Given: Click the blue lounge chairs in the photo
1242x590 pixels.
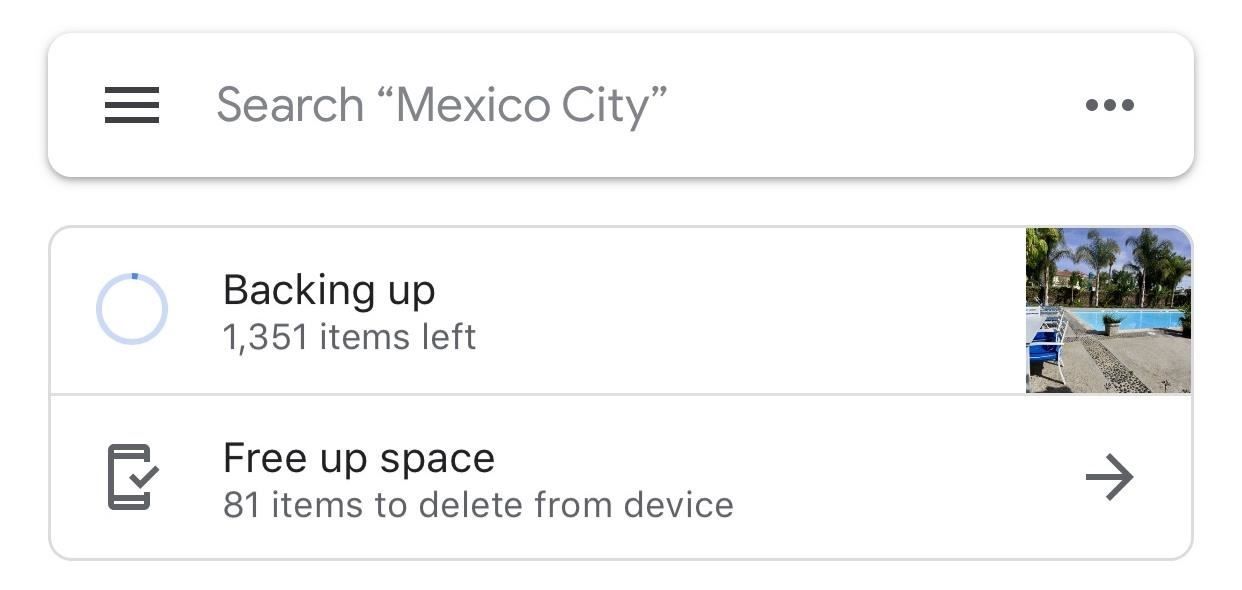Looking at the screenshot, I should [x=1044, y=343].
